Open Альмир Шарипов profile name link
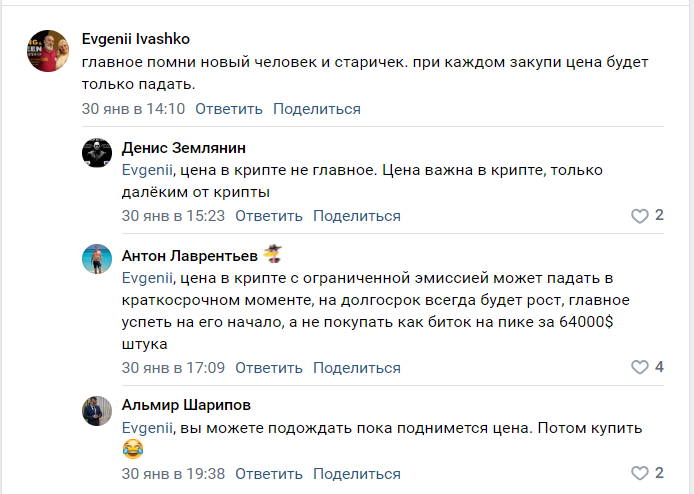This screenshot has height=494, width=694. click(x=186, y=405)
